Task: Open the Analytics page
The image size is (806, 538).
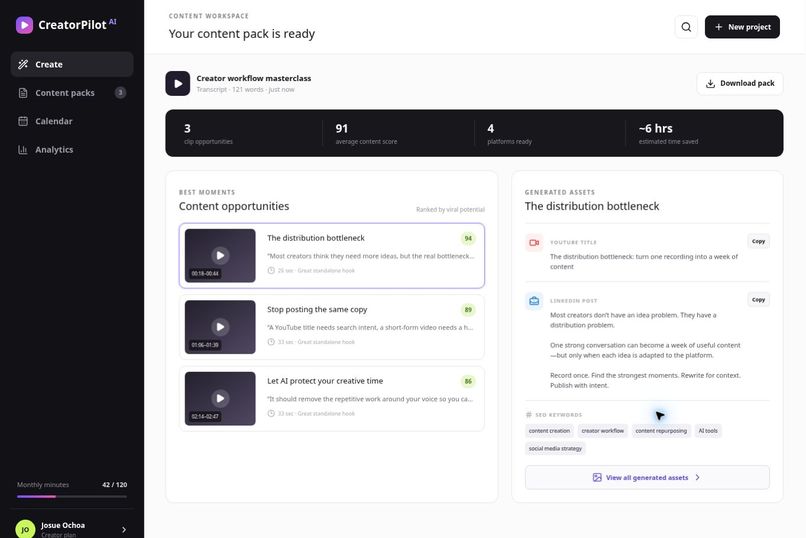Action: [x=71, y=150]
